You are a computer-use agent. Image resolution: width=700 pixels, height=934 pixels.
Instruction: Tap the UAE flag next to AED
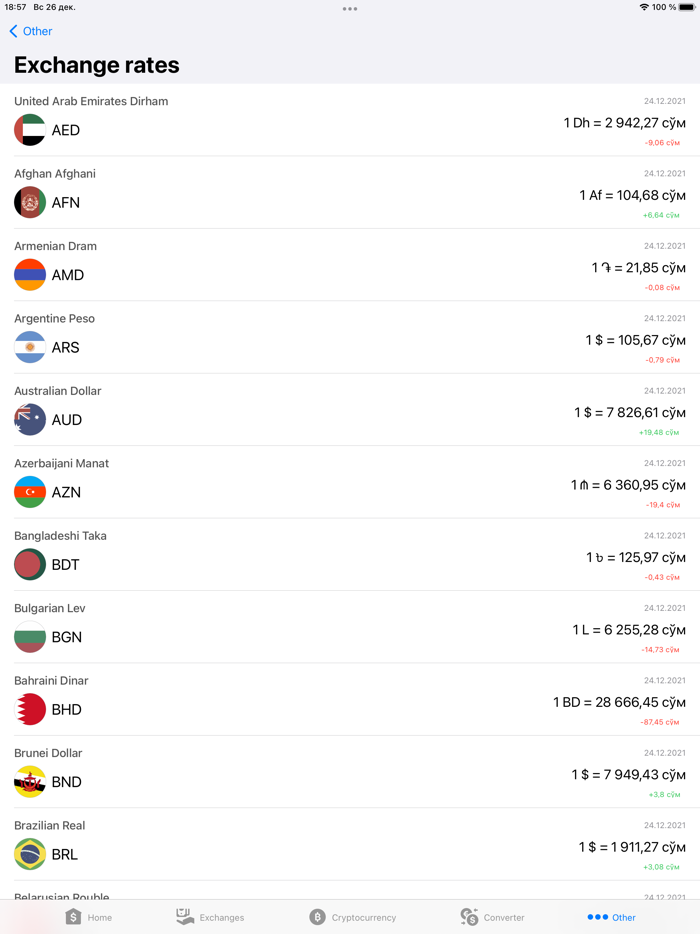click(x=29, y=130)
